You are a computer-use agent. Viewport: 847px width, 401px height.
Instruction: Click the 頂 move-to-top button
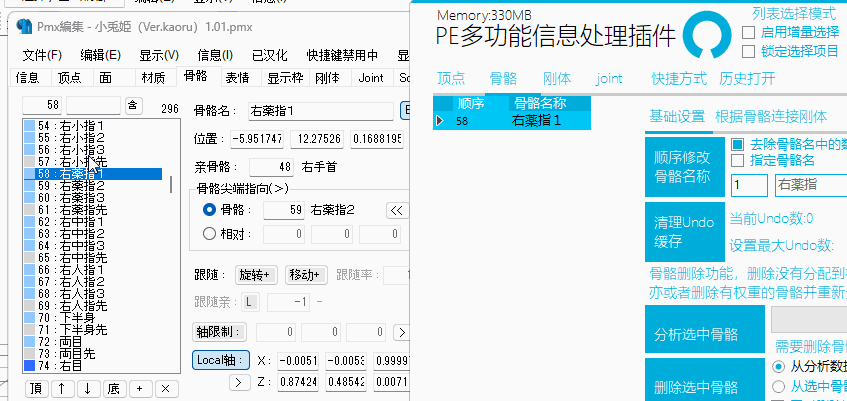coord(36,388)
